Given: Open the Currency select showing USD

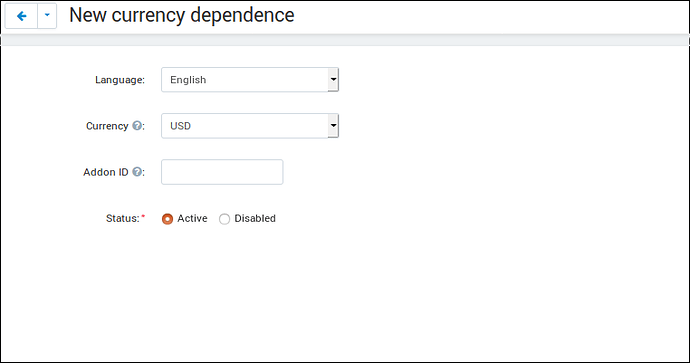Looking at the screenshot, I should [x=250, y=126].
